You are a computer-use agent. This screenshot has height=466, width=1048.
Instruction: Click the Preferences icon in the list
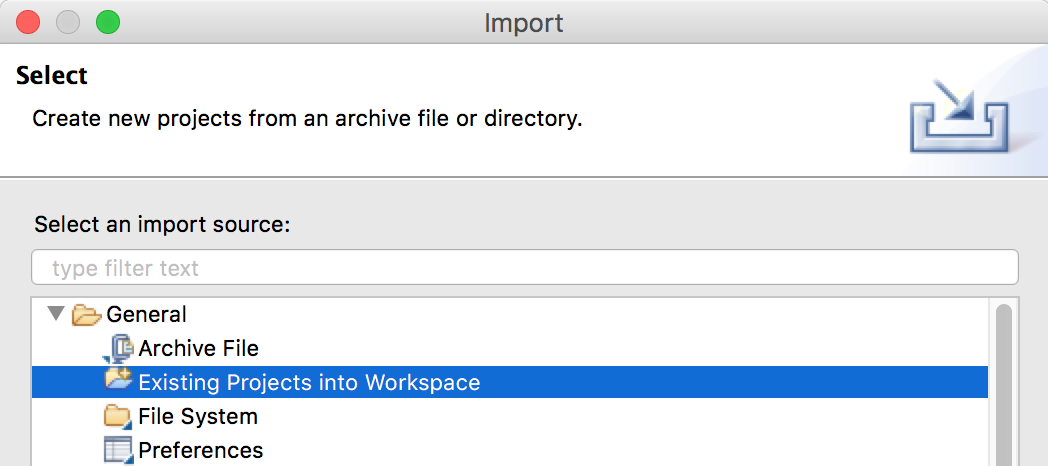119,450
